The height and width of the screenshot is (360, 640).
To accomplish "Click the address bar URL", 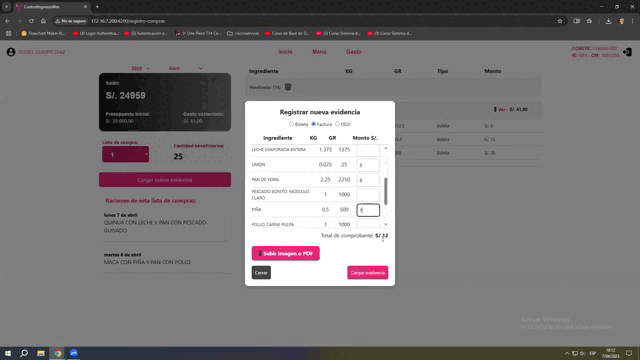I will coord(128,21).
